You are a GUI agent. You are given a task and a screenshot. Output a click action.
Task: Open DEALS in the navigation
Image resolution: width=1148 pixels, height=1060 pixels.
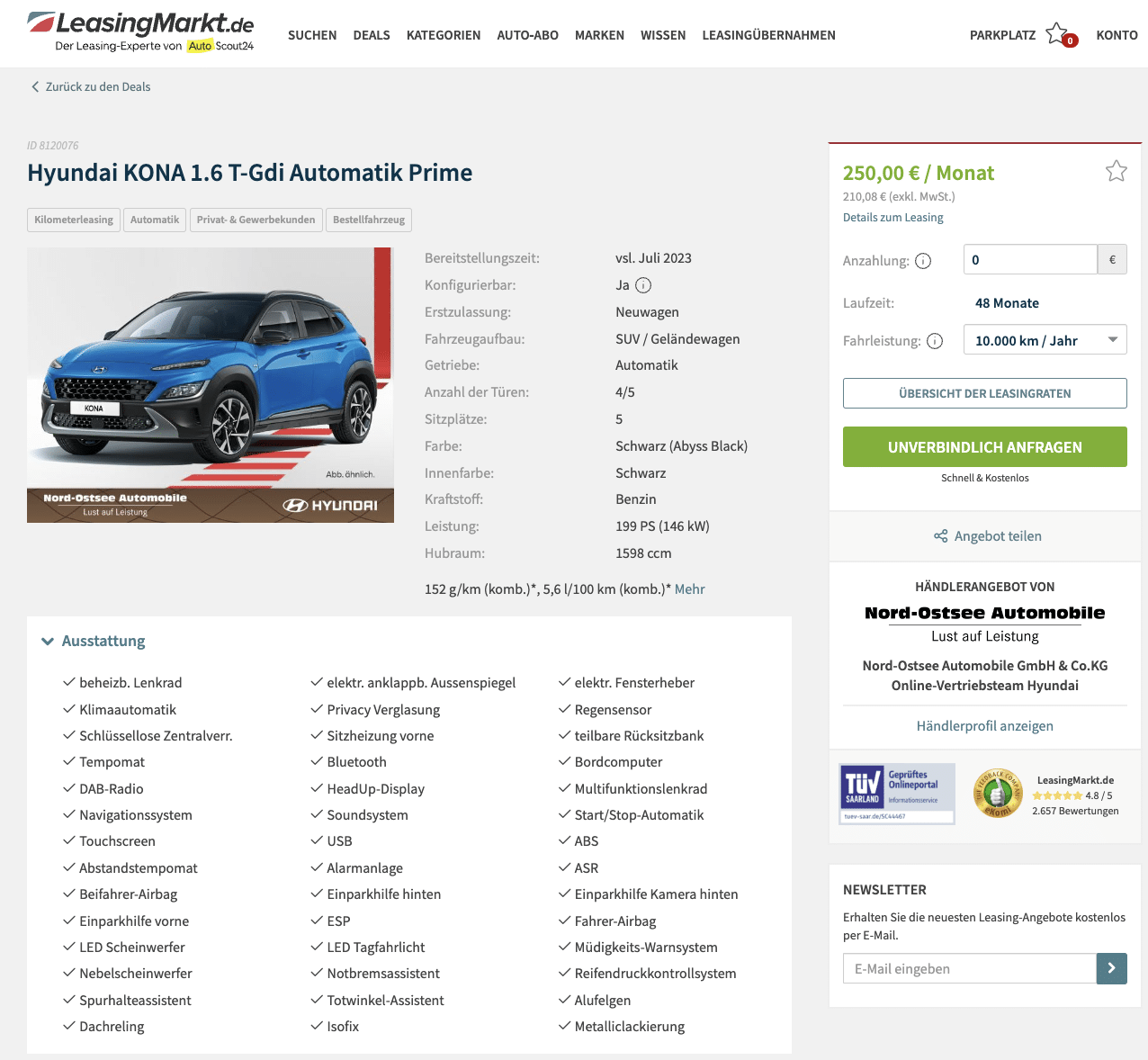pos(372,35)
